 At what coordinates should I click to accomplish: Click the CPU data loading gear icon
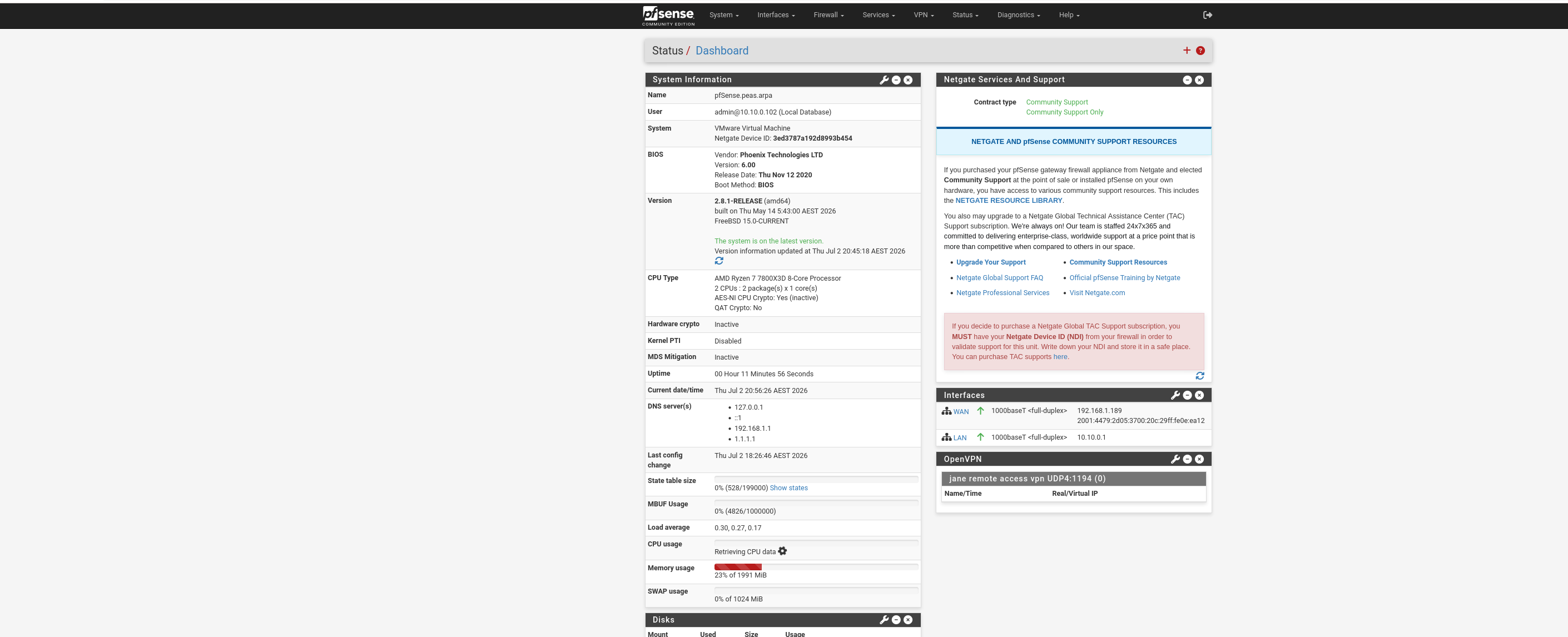tap(782, 551)
